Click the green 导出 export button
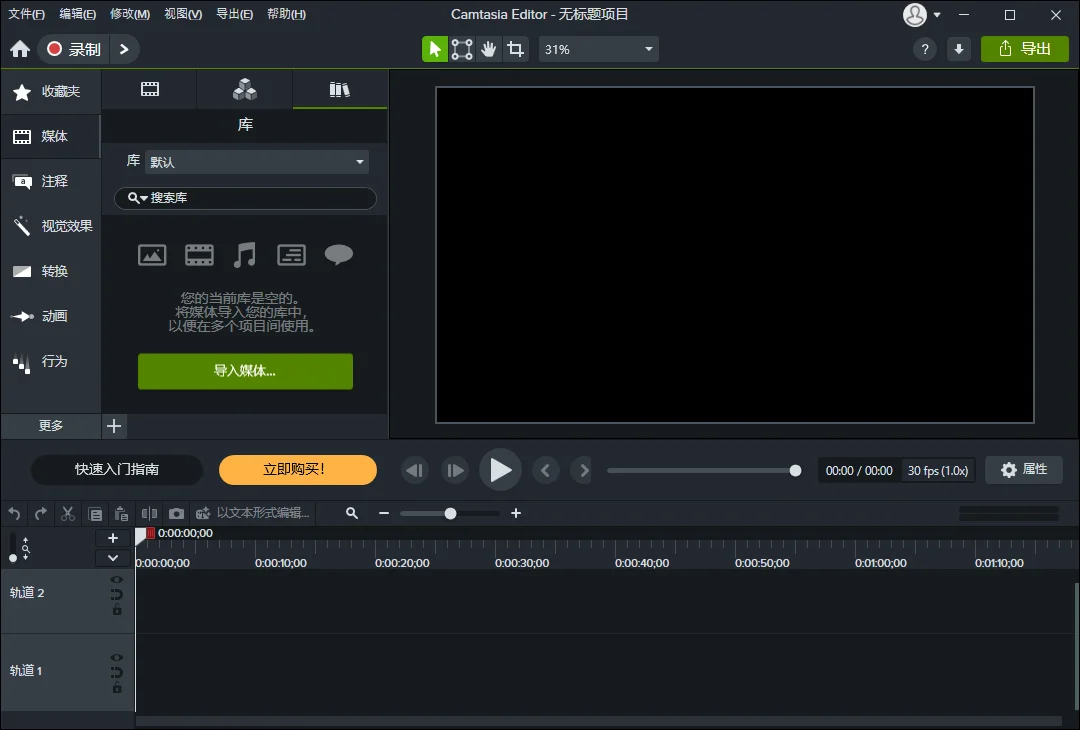Screen dimensions: 1080x730 [1025, 49]
